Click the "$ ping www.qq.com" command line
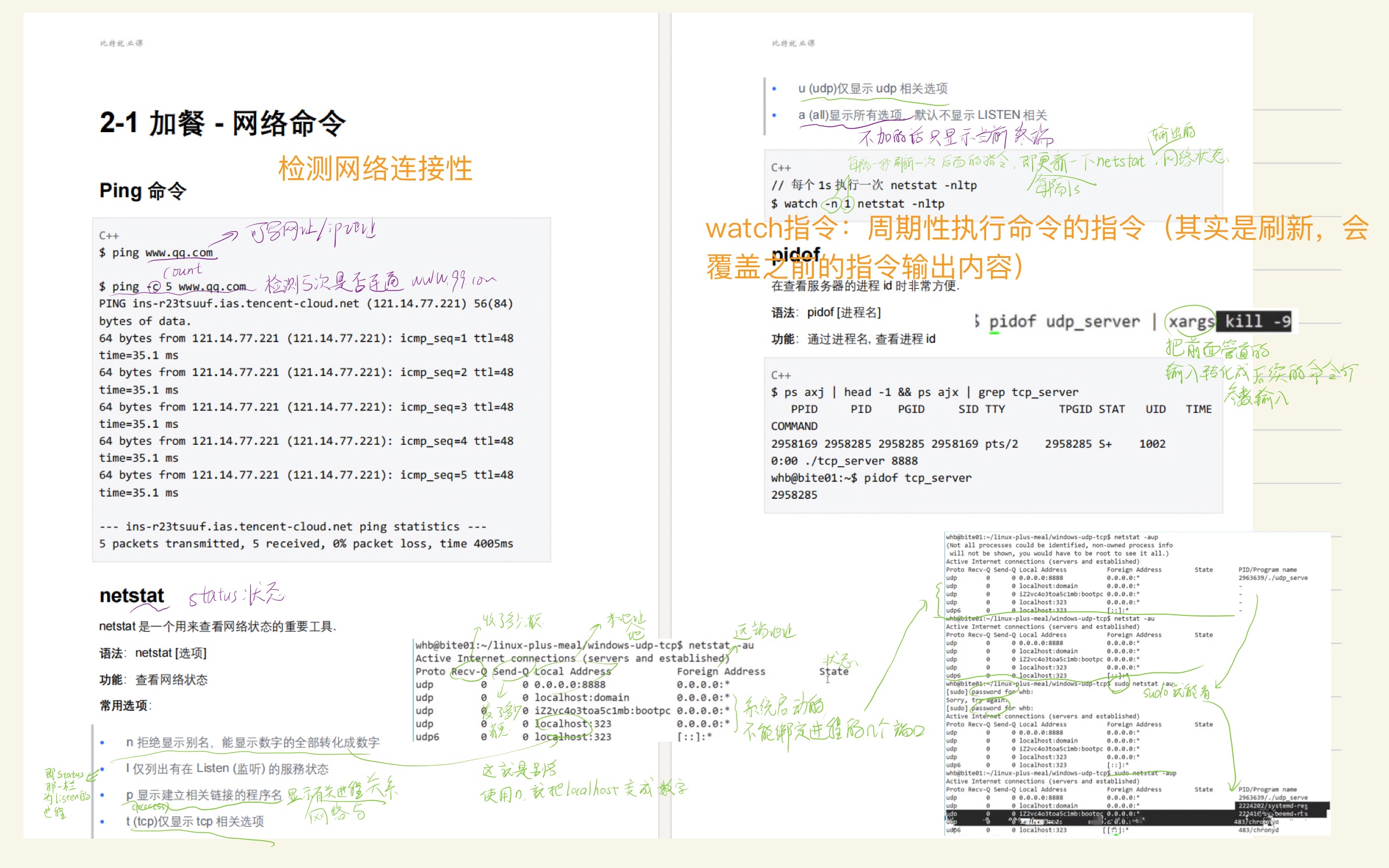 click(156, 253)
